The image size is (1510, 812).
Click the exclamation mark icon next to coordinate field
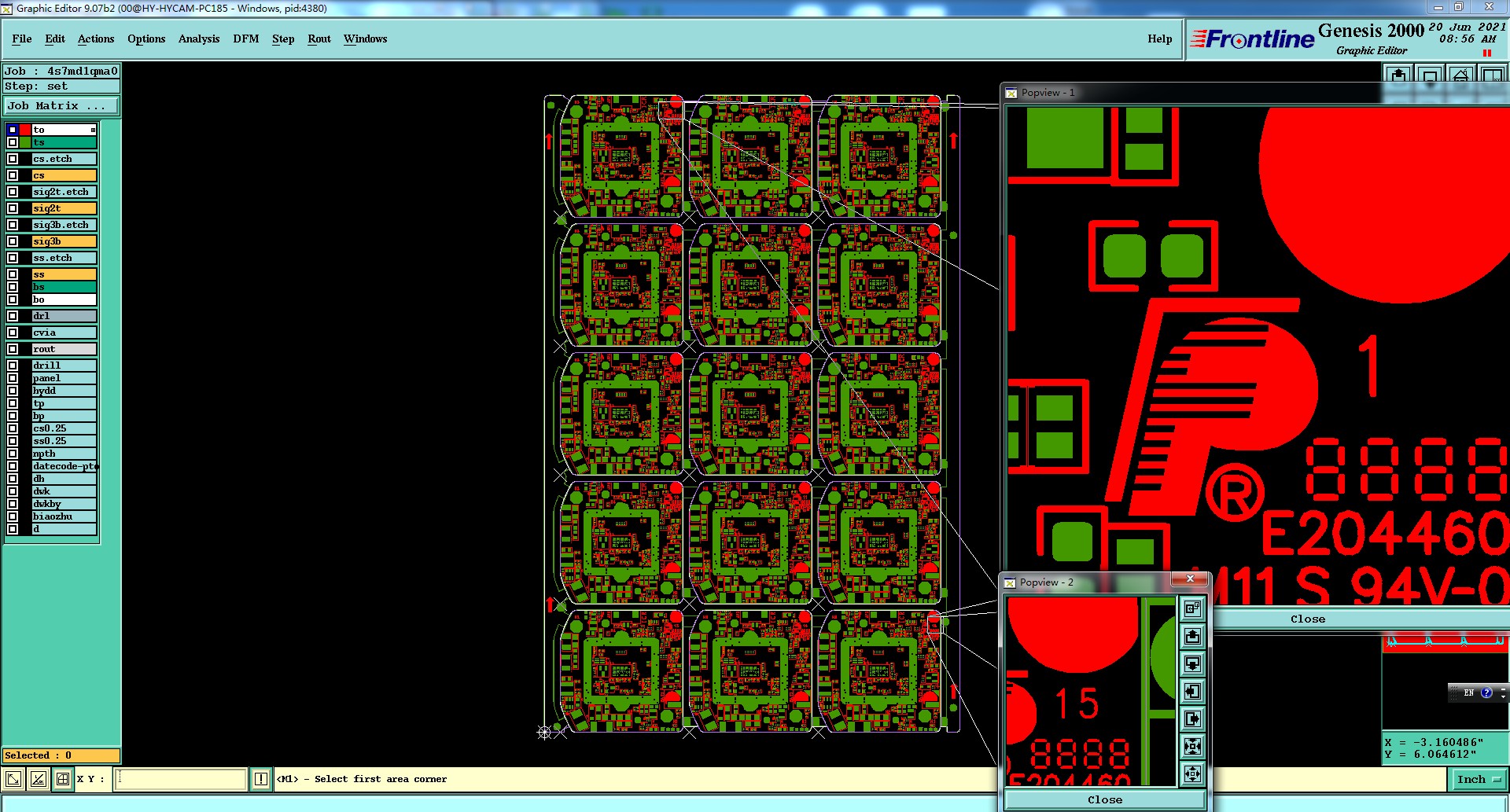pos(261,779)
